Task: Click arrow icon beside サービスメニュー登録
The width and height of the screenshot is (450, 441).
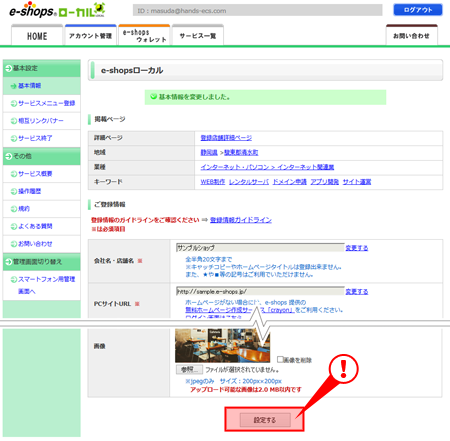Action: pyautogui.click(x=14, y=104)
